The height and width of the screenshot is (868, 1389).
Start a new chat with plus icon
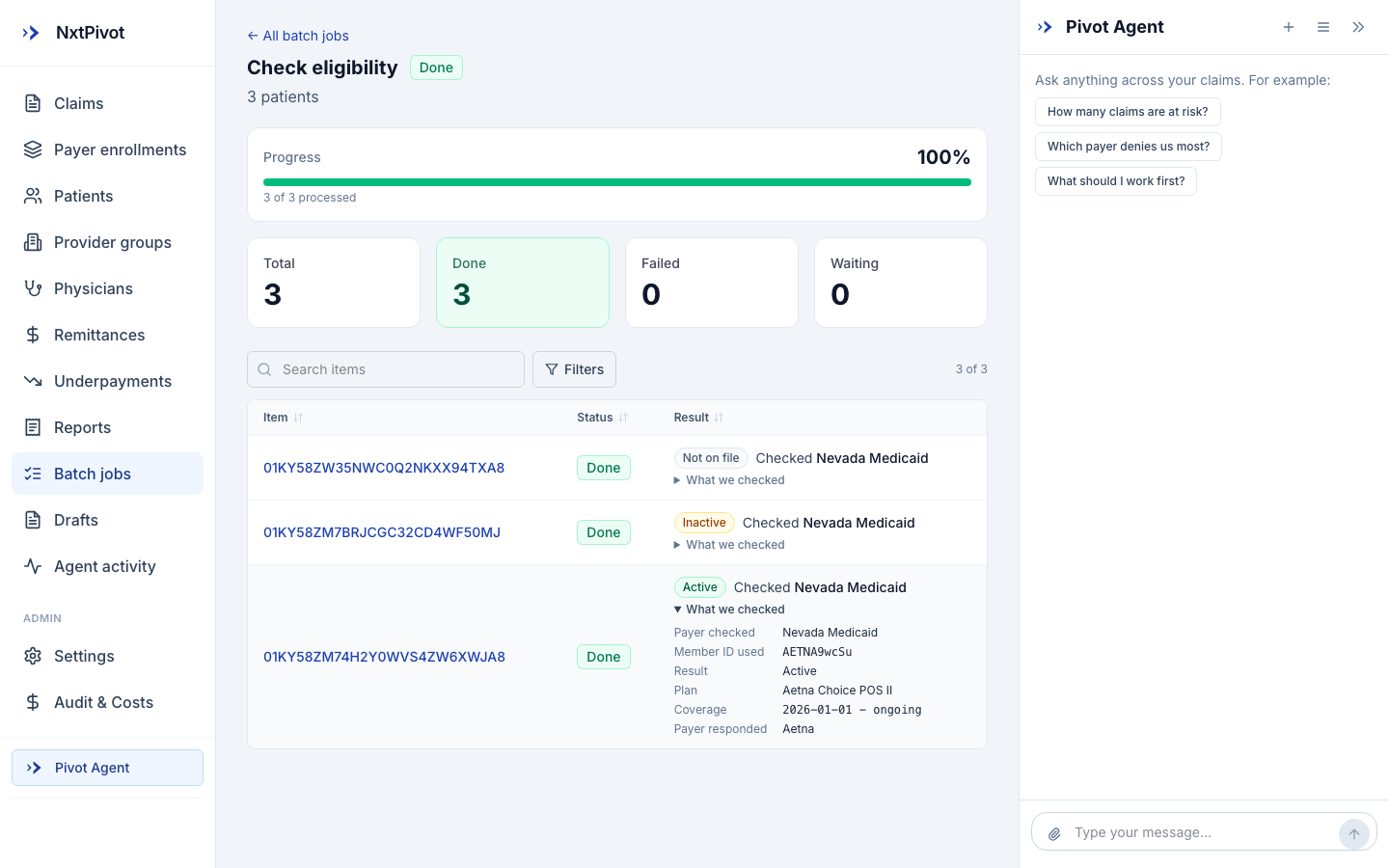(1289, 27)
